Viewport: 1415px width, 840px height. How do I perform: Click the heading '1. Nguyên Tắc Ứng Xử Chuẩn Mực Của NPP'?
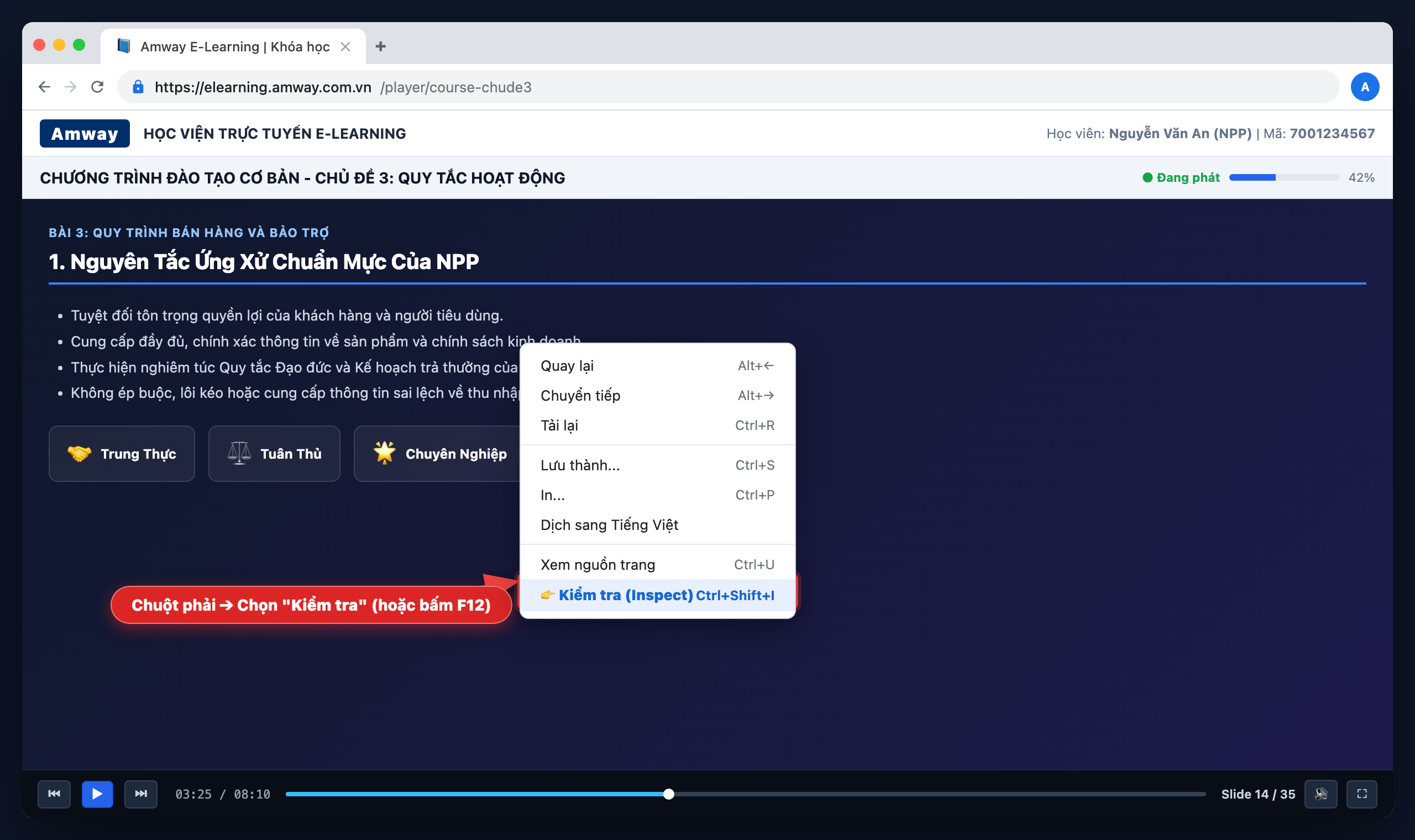pyautogui.click(x=264, y=261)
